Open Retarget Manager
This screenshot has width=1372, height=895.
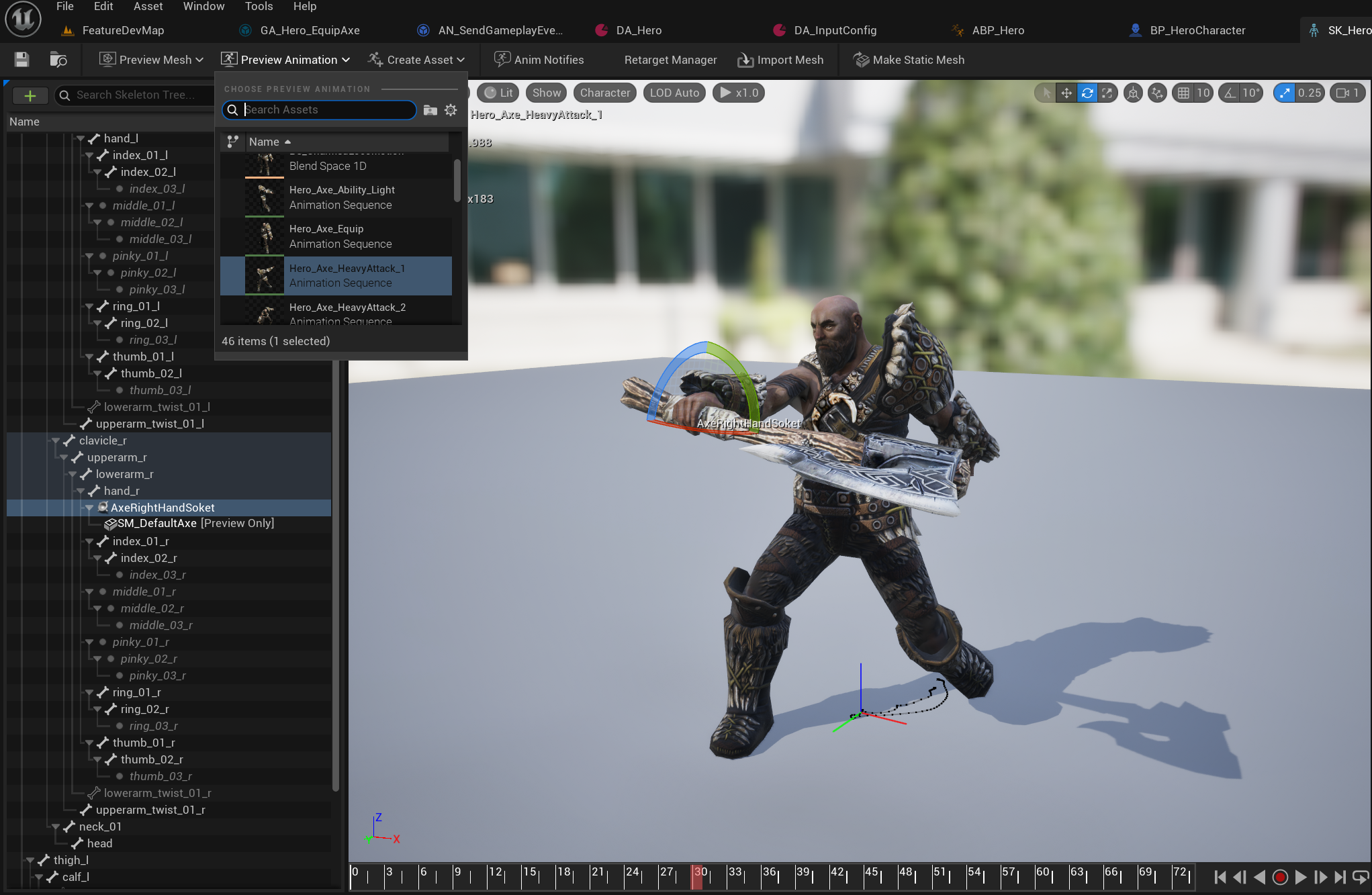point(670,60)
